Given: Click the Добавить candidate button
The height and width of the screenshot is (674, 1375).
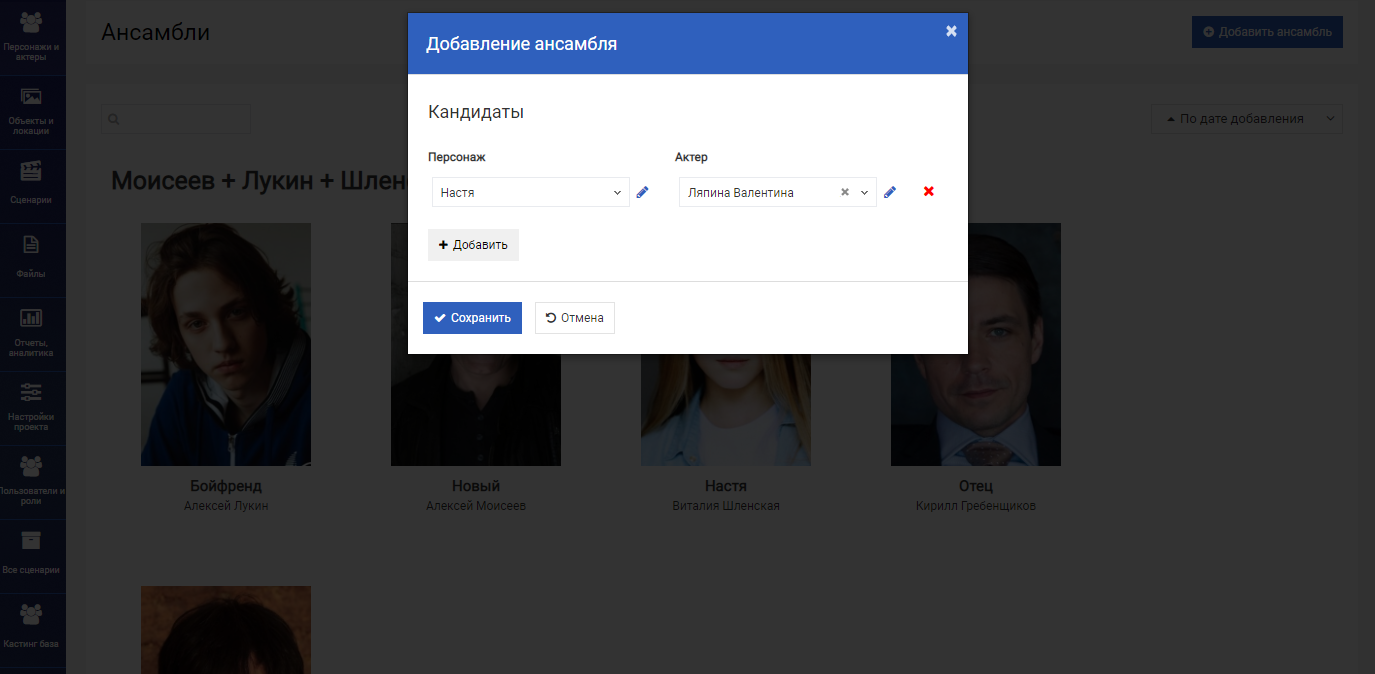Looking at the screenshot, I should tap(473, 245).
